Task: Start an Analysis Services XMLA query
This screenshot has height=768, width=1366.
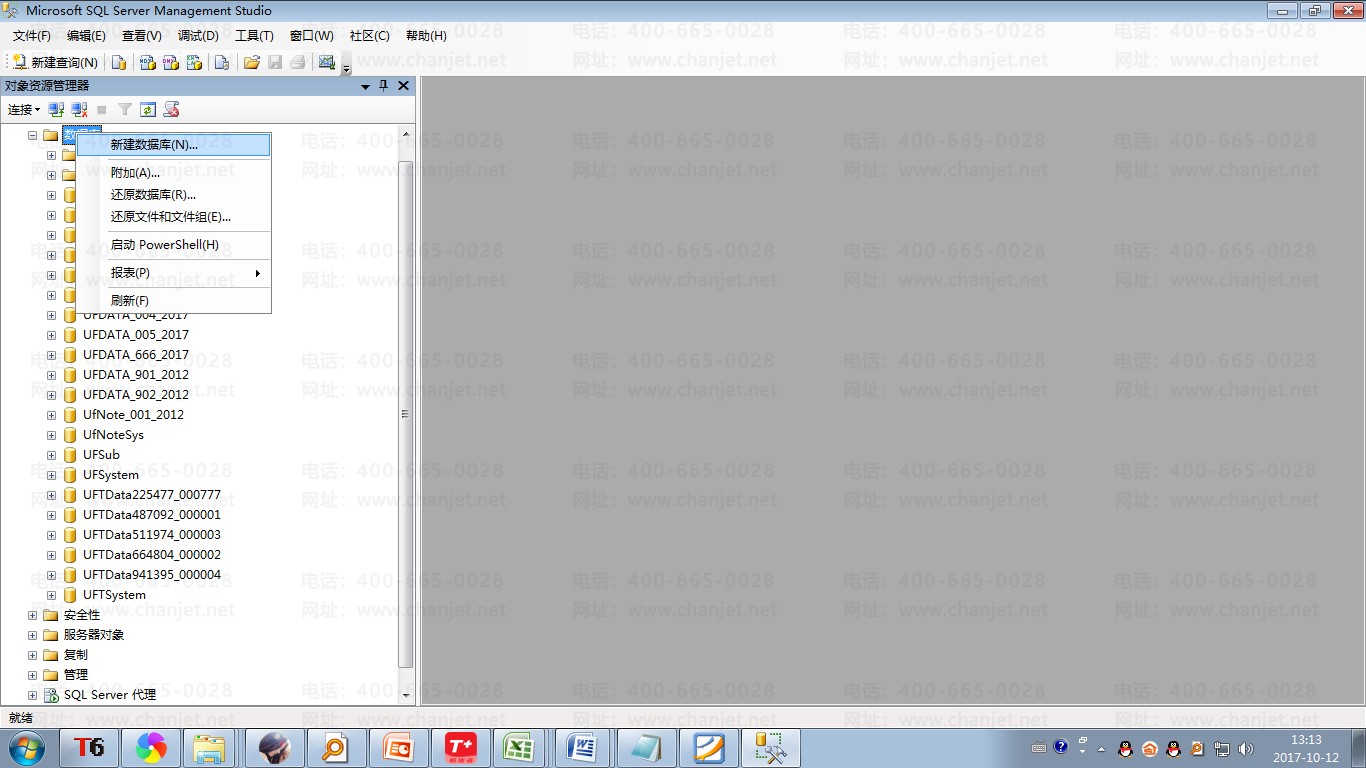Action: click(195, 62)
